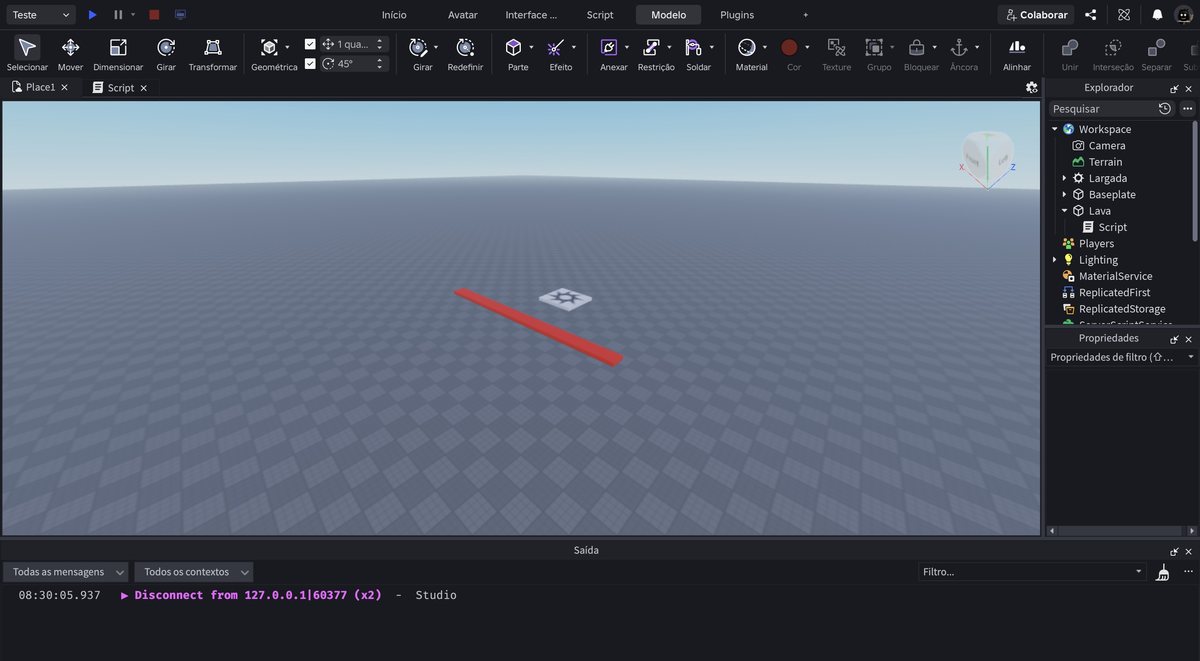Add a new ribbon tab with plus

coord(806,15)
